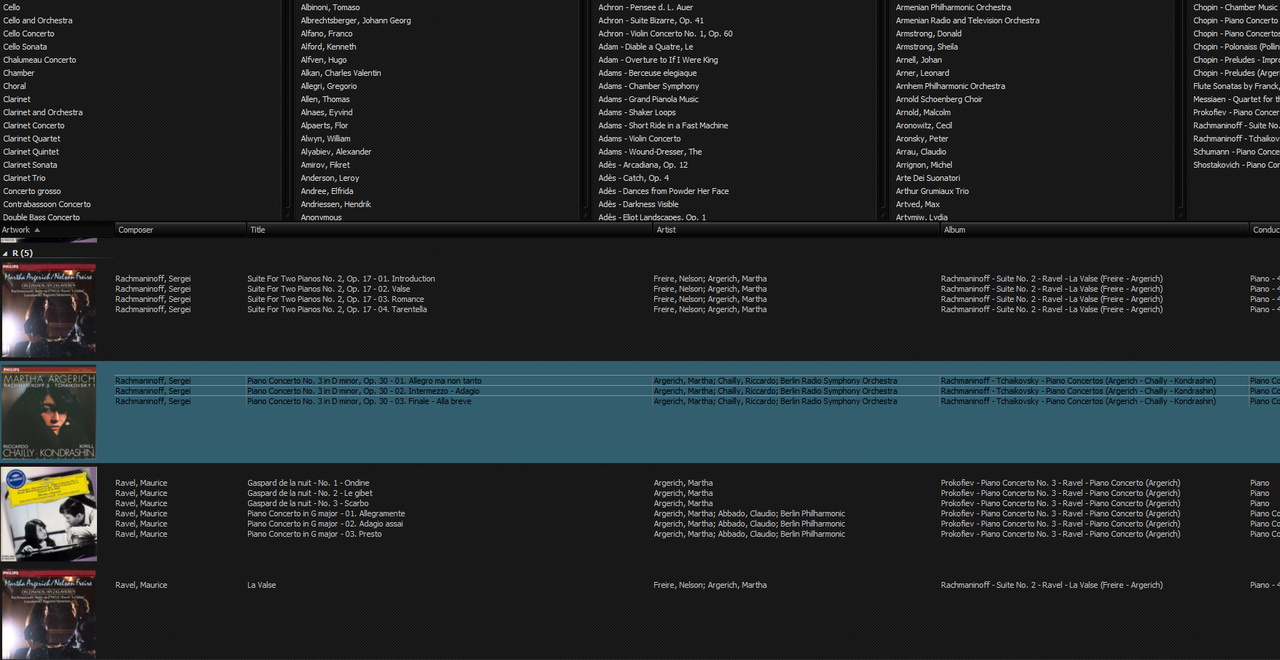This screenshot has height=660, width=1280.
Task: Select Adams - Shaker Loops
Action: tap(637, 112)
